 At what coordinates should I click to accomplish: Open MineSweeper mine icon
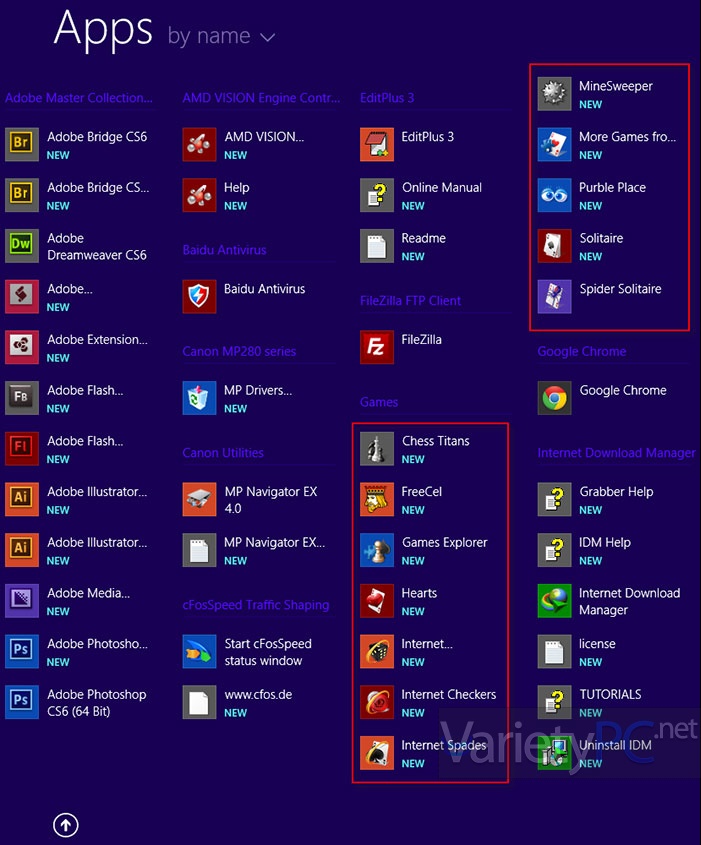tap(554, 94)
